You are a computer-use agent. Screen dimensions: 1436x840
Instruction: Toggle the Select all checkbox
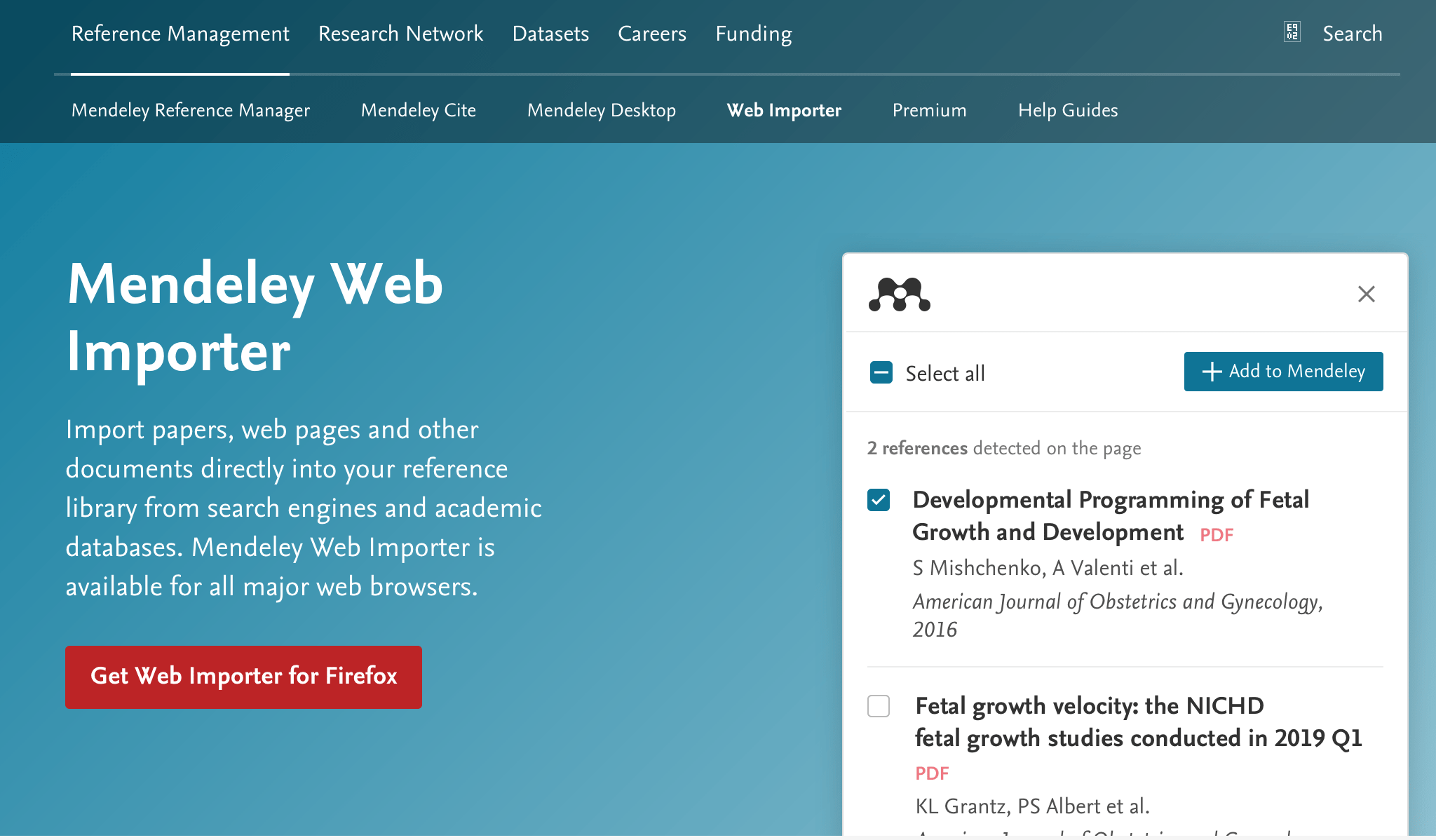881,372
